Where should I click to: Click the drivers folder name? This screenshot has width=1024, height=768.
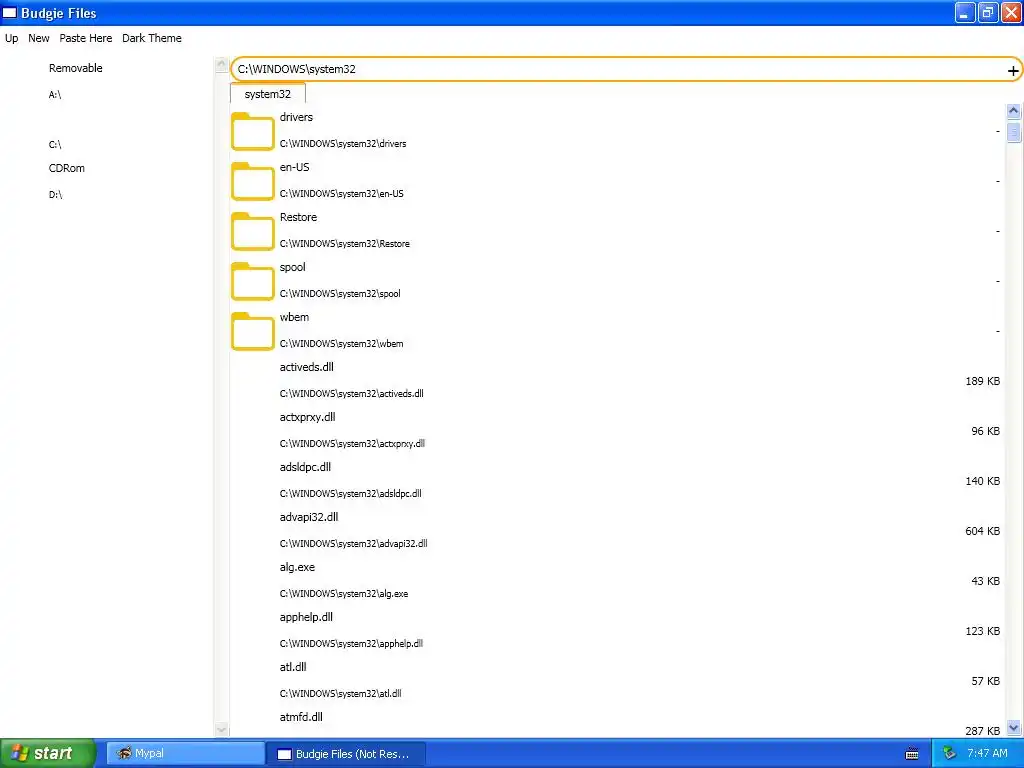(296, 117)
